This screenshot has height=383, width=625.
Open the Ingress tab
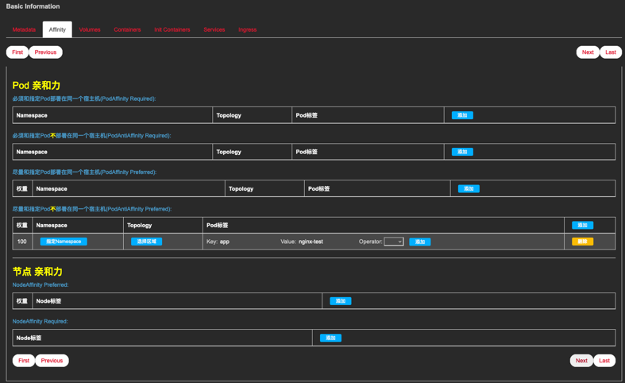248,30
